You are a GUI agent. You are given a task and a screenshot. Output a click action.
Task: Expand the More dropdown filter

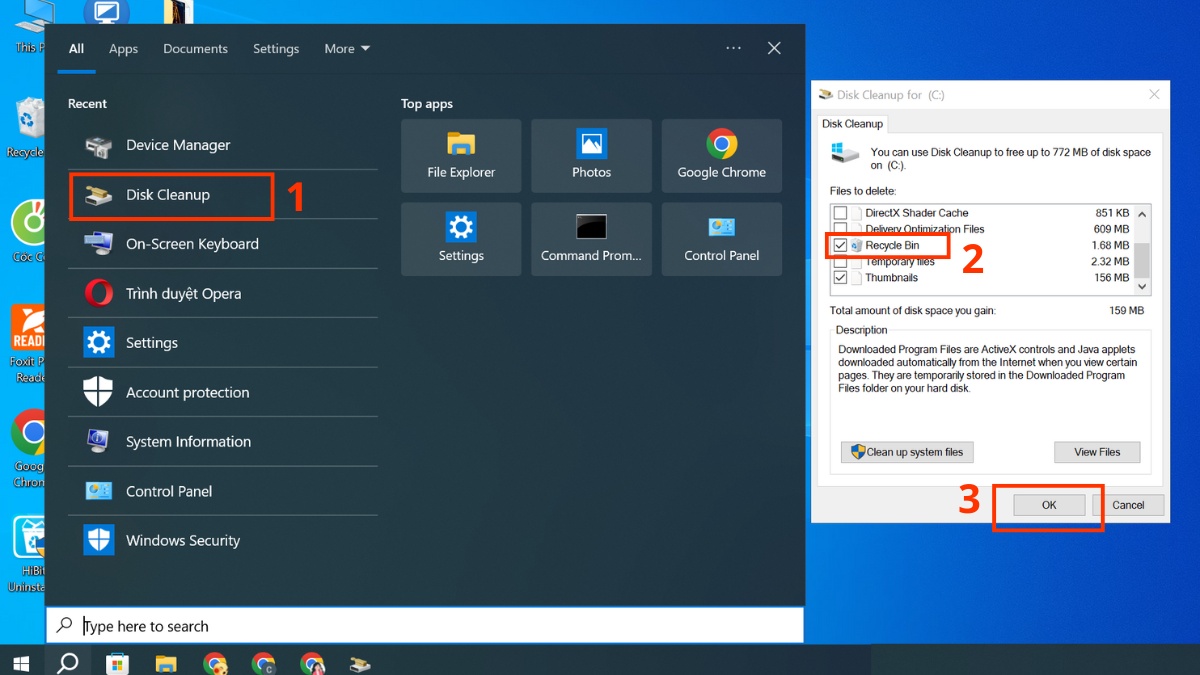tap(347, 49)
